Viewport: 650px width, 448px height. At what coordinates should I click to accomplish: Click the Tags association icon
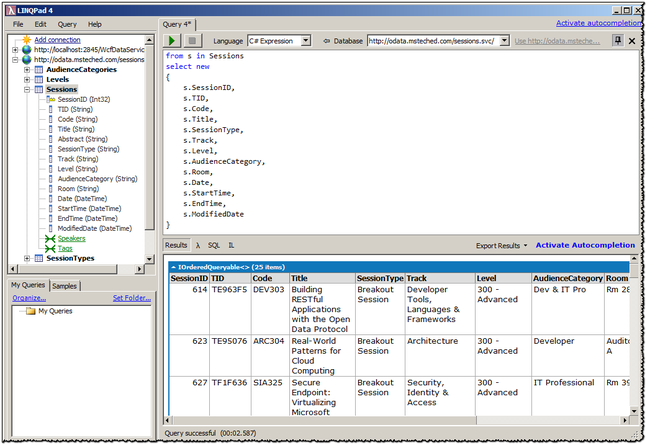tap(50, 249)
